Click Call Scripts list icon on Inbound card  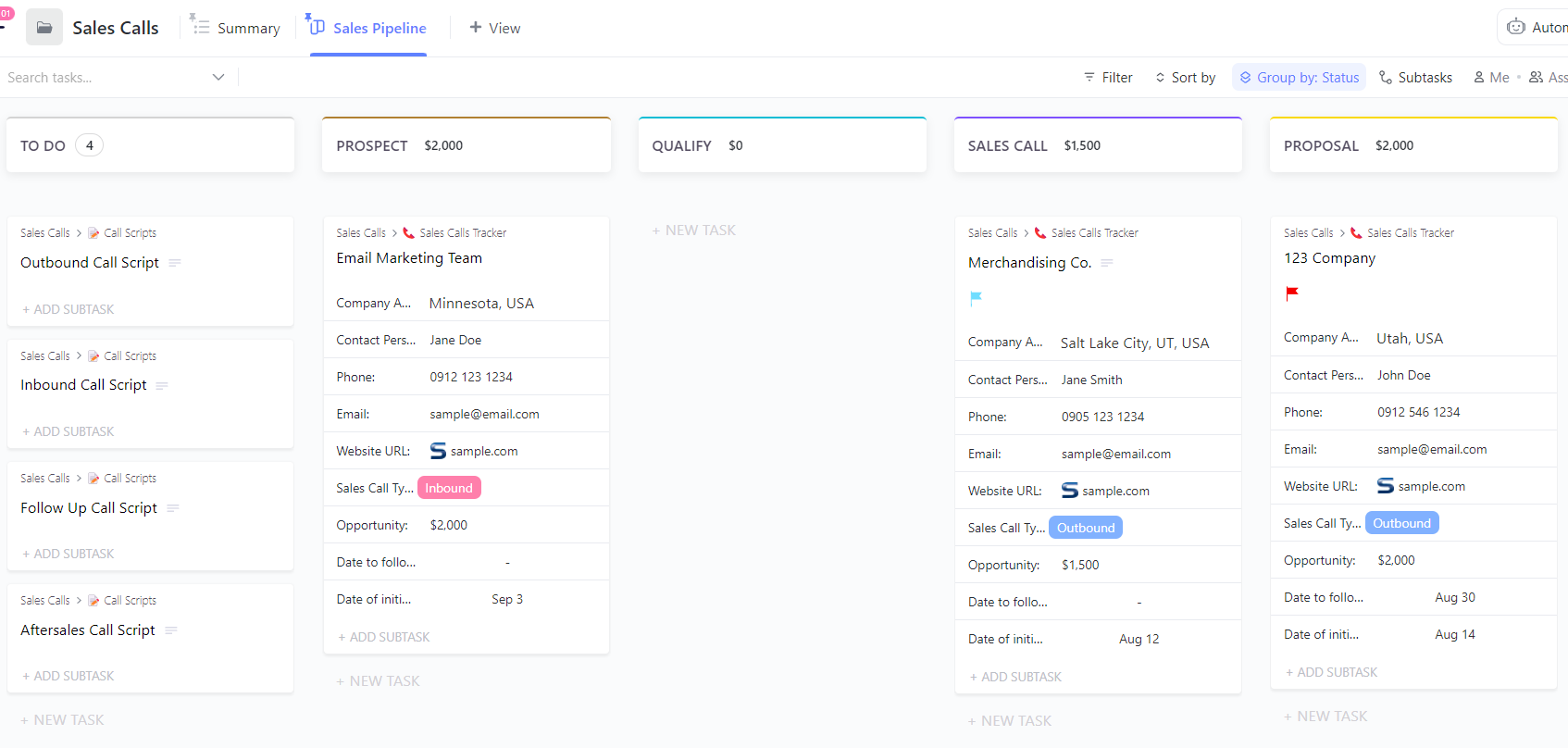click(93, 356)
